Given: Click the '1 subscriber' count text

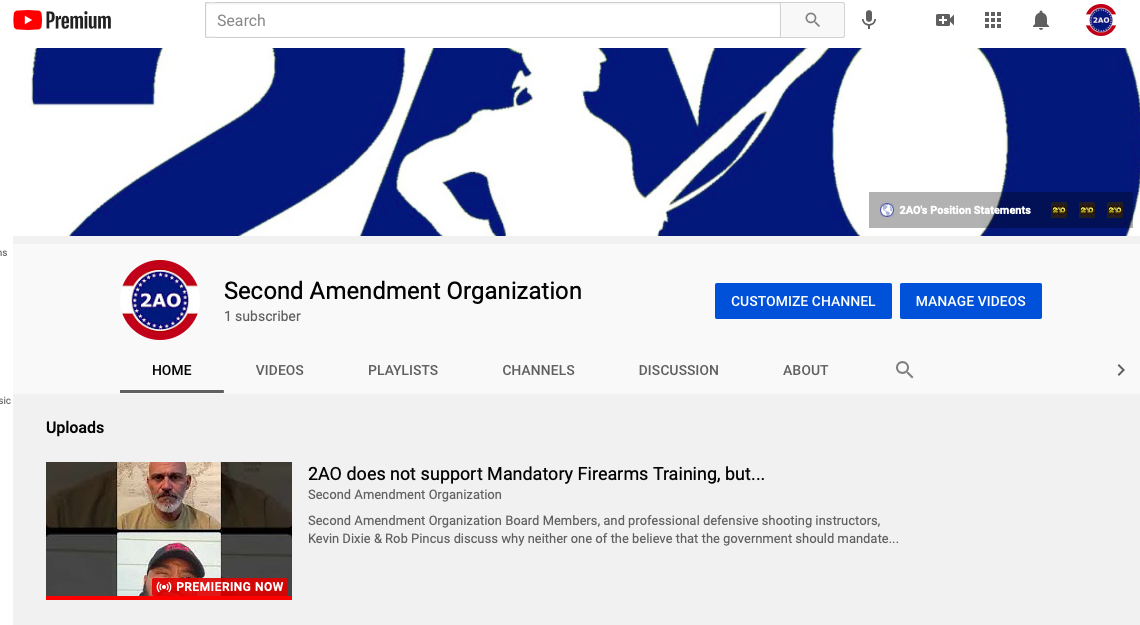Looking at the screenshot, I should pos(262,316).
